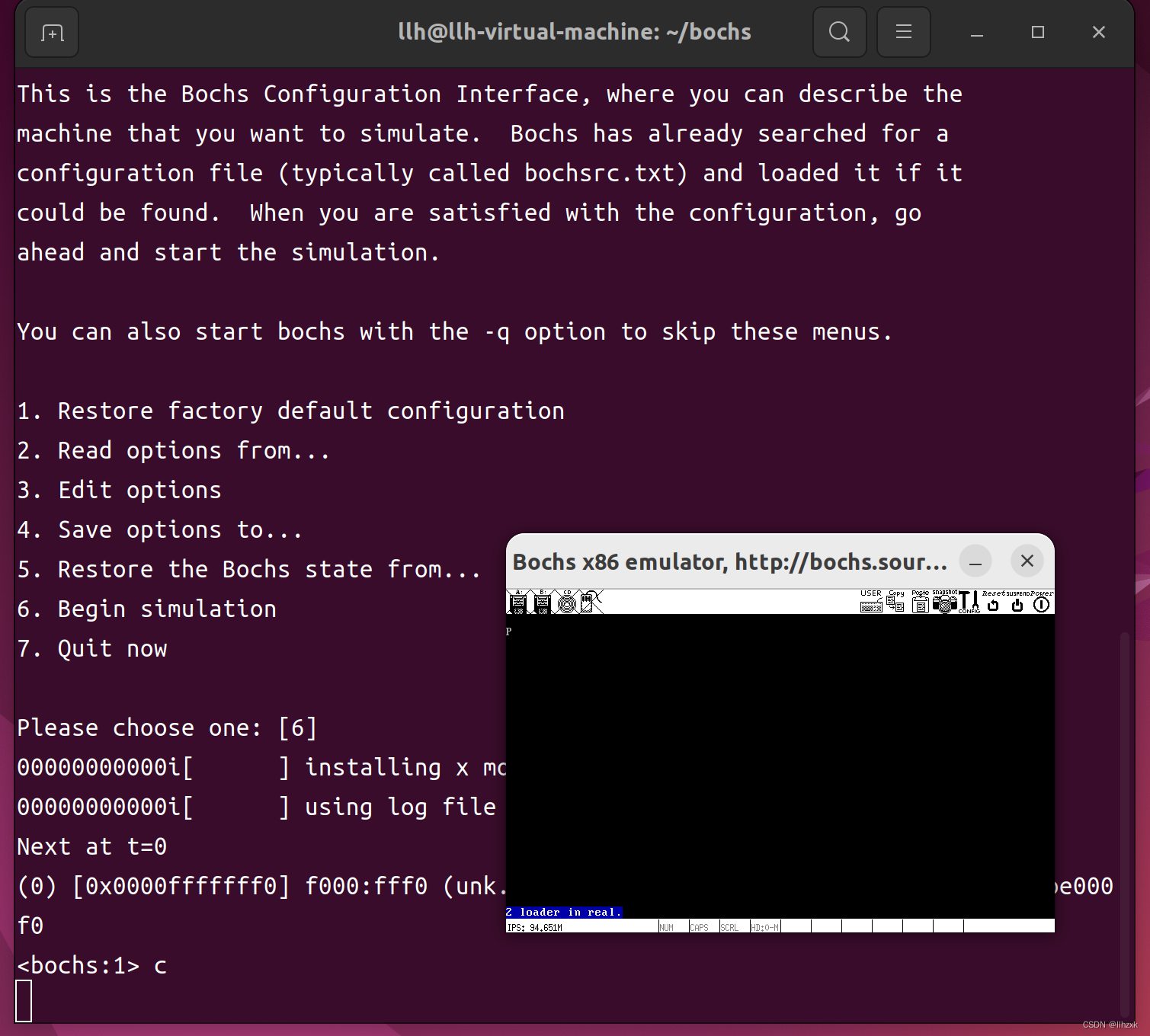
Task: Click the snapshot camera icon in Bochs
Action: (944, 602)
